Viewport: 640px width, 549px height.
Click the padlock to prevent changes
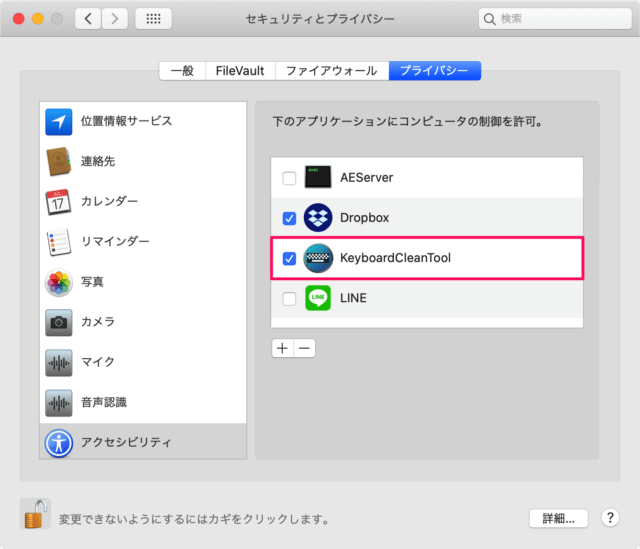[36, 514]
